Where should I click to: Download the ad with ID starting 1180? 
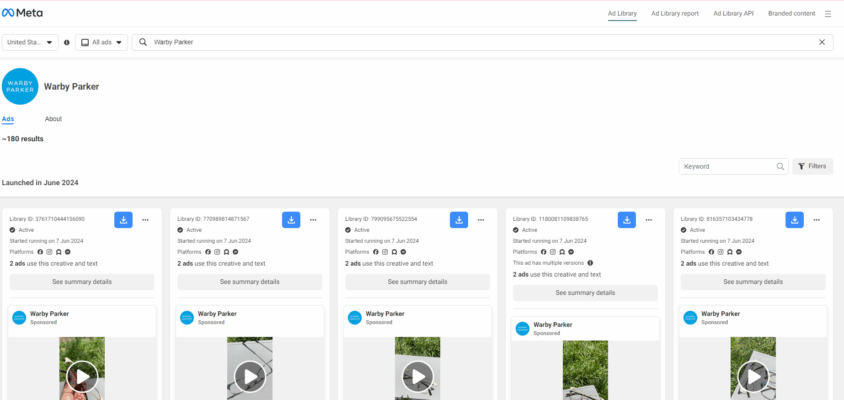click(x=627, y=220)
